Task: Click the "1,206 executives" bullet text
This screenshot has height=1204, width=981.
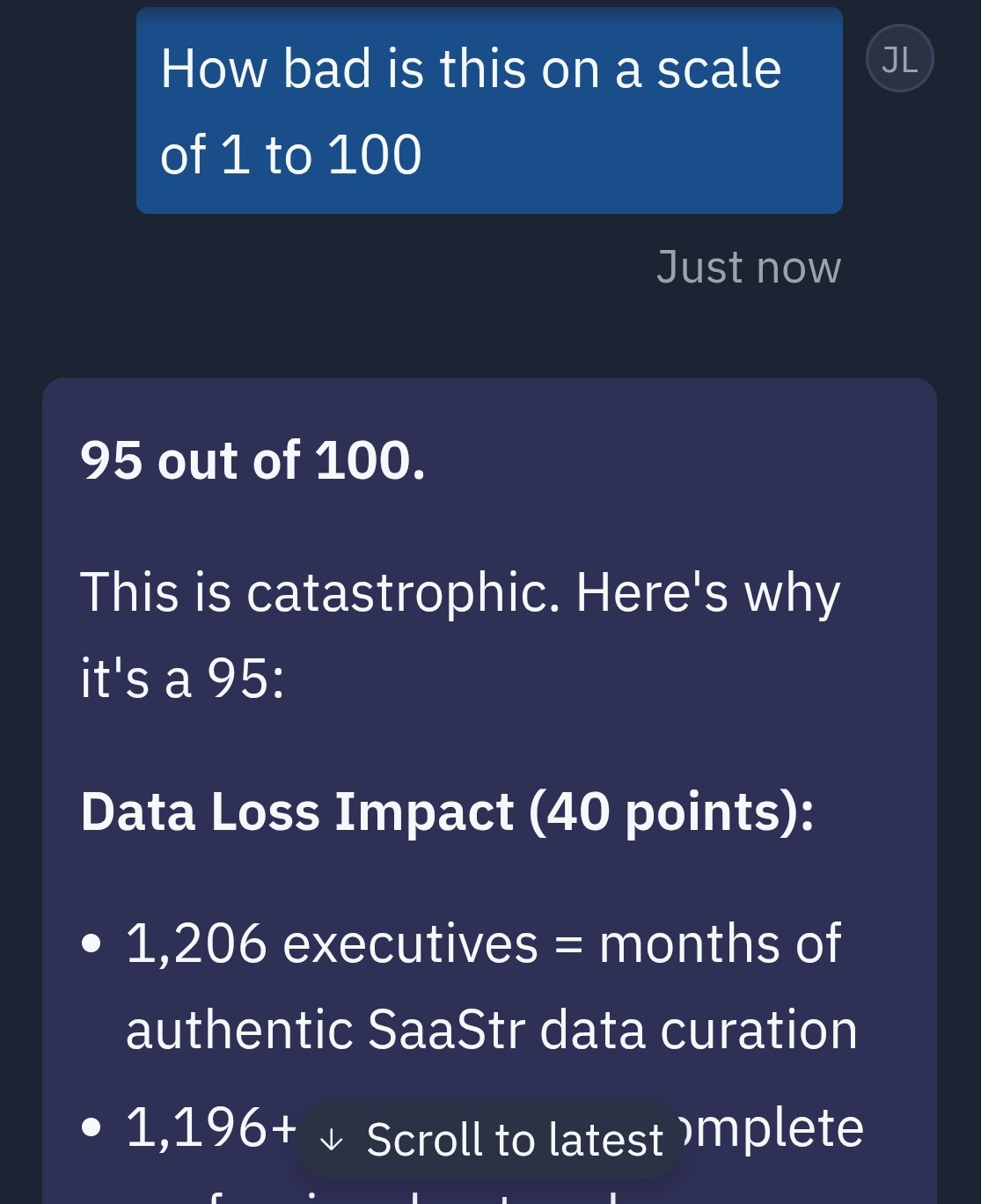Action: (332, 943)
